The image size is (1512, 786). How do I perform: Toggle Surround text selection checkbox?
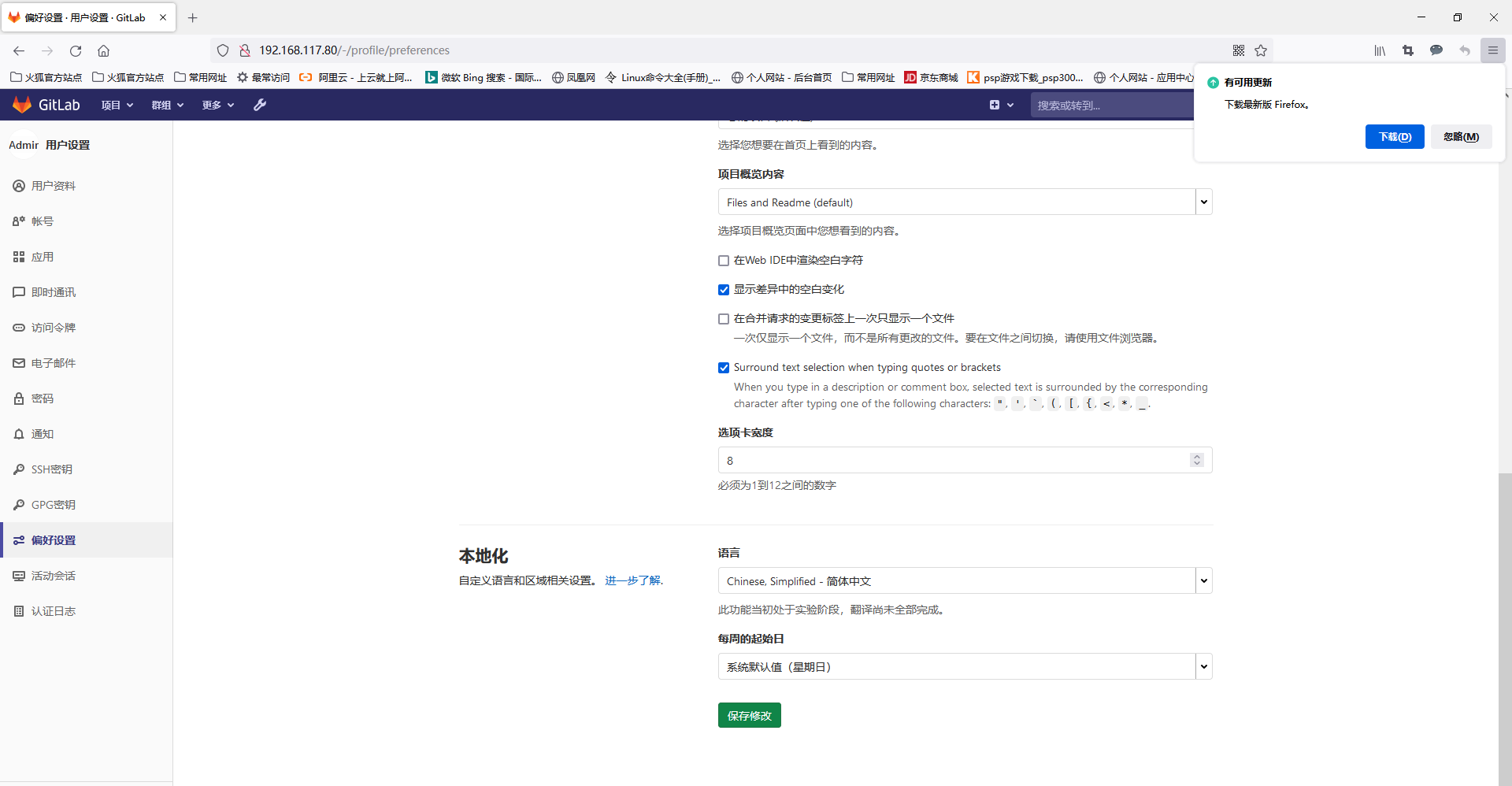pos(724,368)
